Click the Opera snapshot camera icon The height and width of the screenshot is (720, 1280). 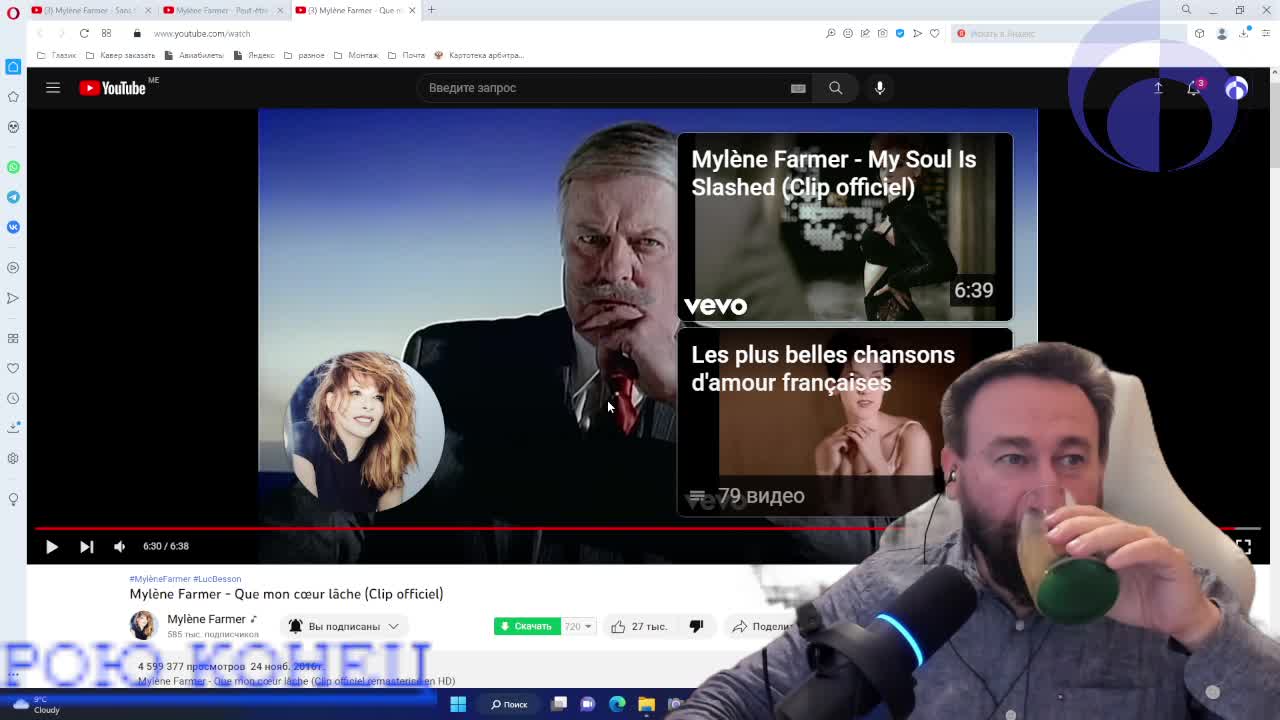point(882,33)
